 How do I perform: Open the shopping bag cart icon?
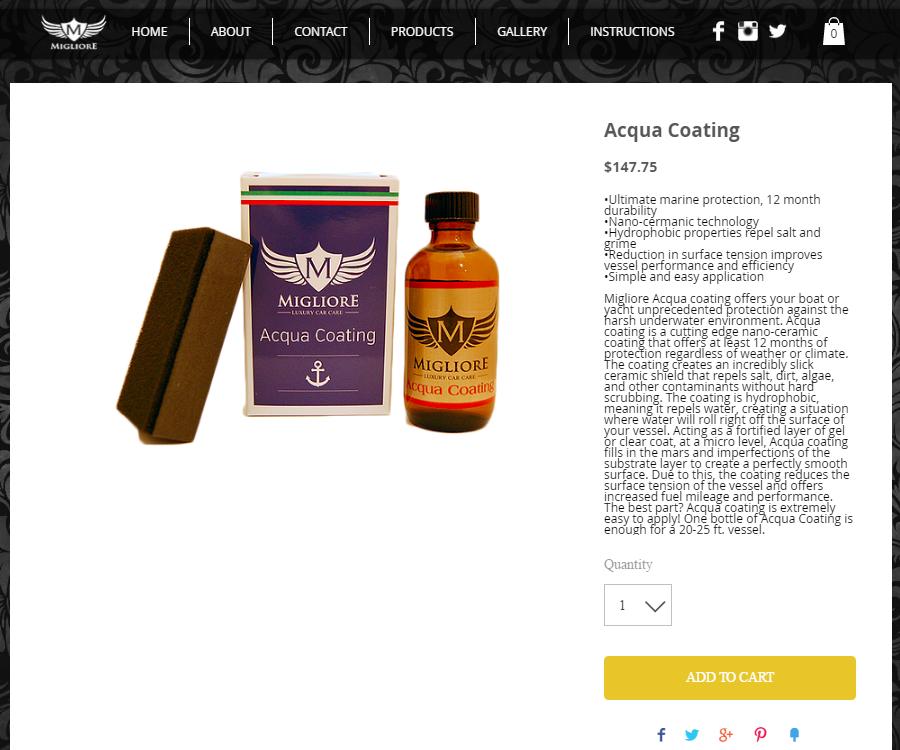pyautogui.click(x=833, y=31)
